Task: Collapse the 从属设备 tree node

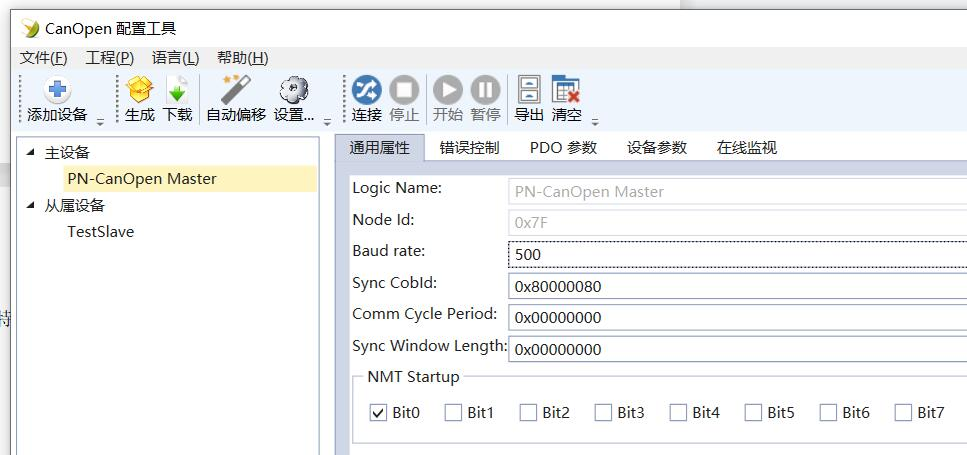Action: (30, 206)
